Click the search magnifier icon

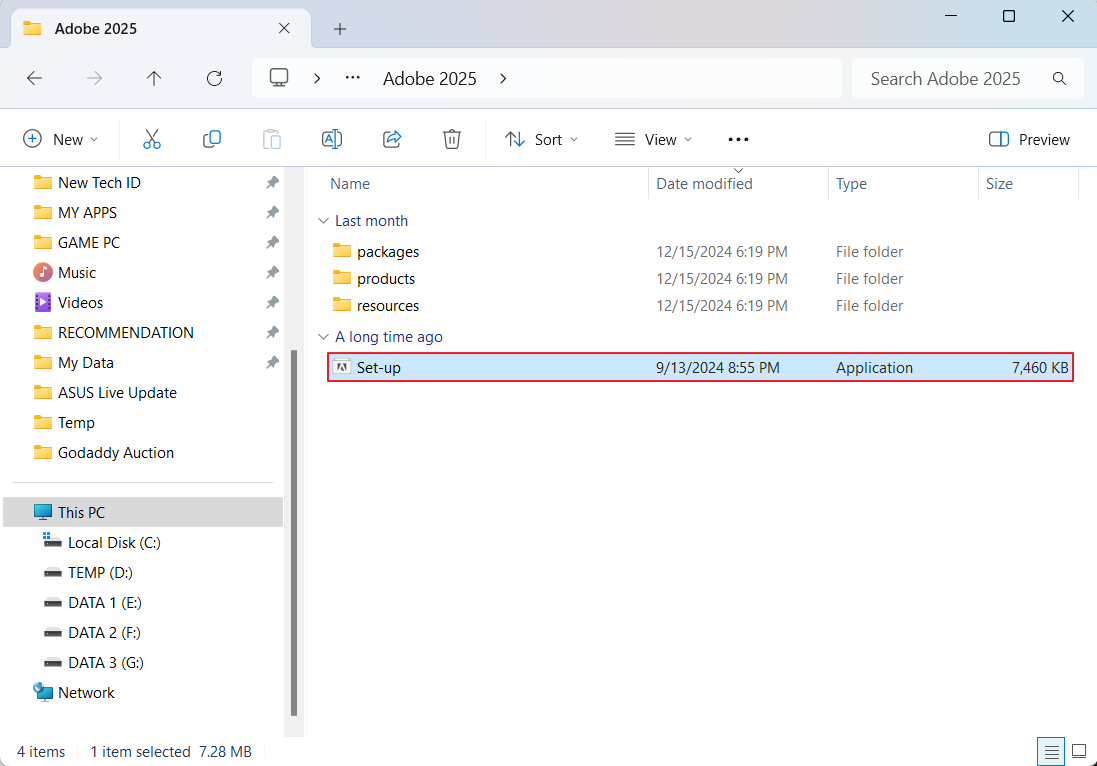pos(1059,78)
